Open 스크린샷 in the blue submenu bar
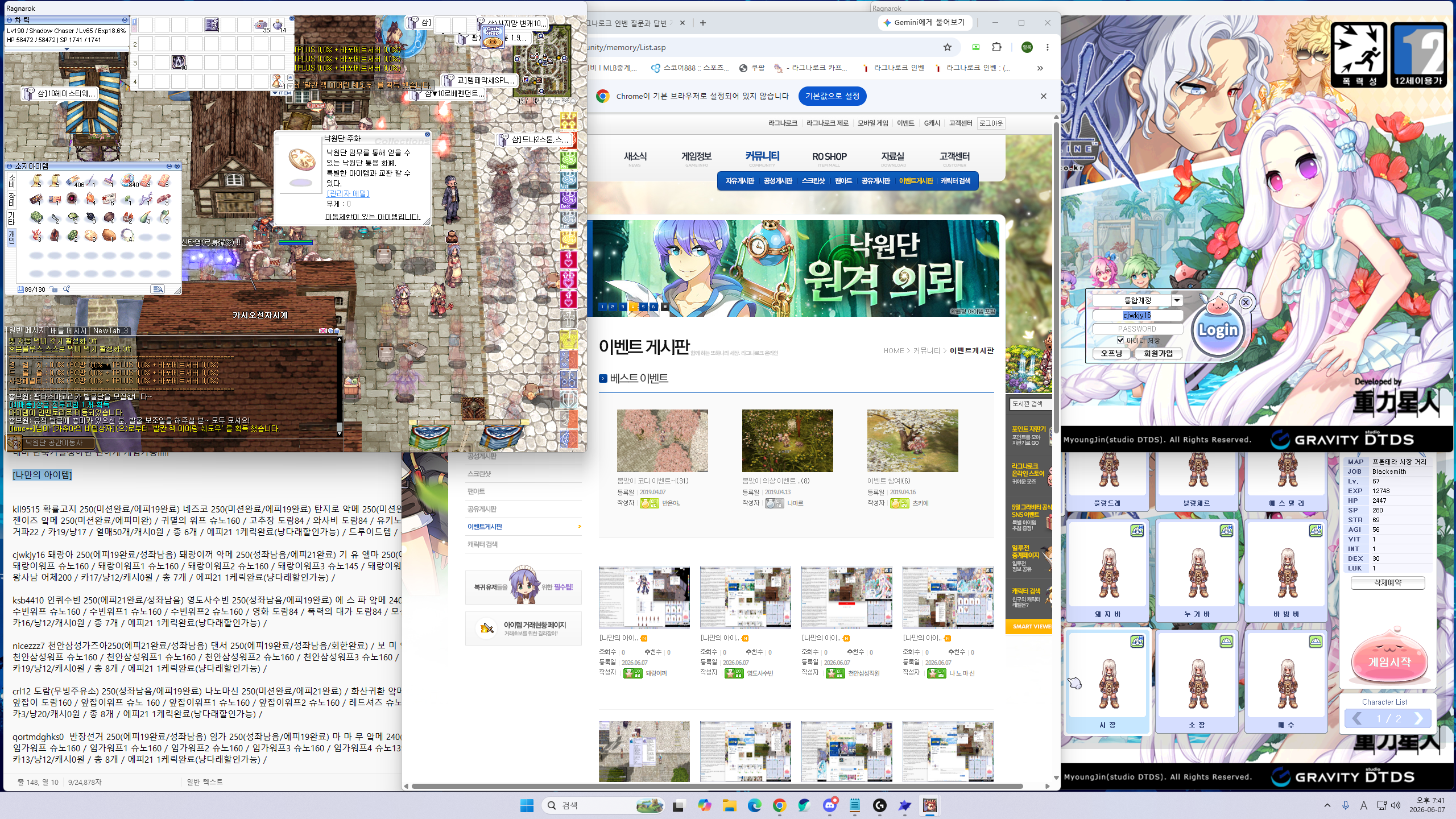The image size is (1456, 819). 813,181
